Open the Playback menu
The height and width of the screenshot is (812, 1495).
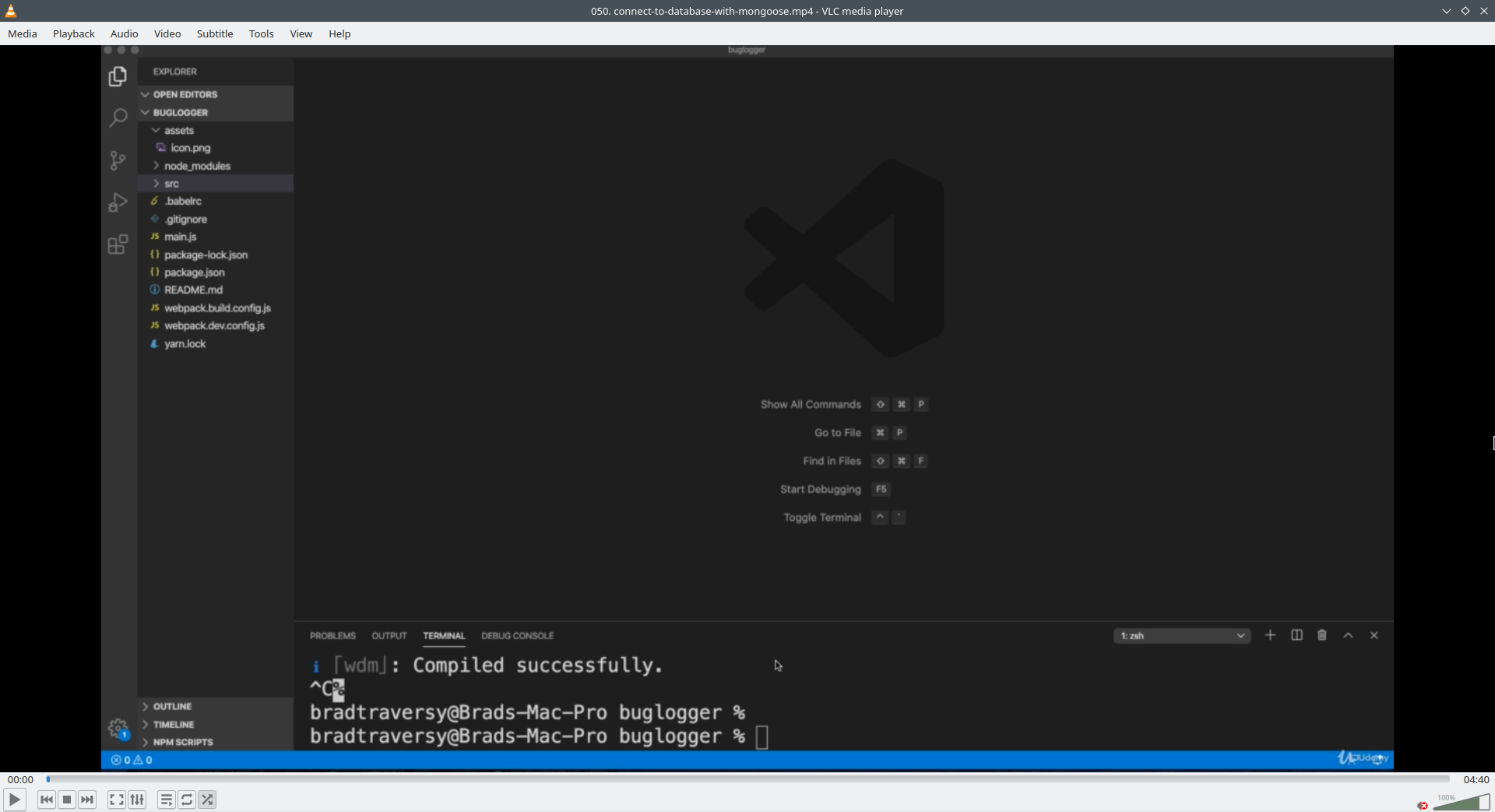point(74,33)
